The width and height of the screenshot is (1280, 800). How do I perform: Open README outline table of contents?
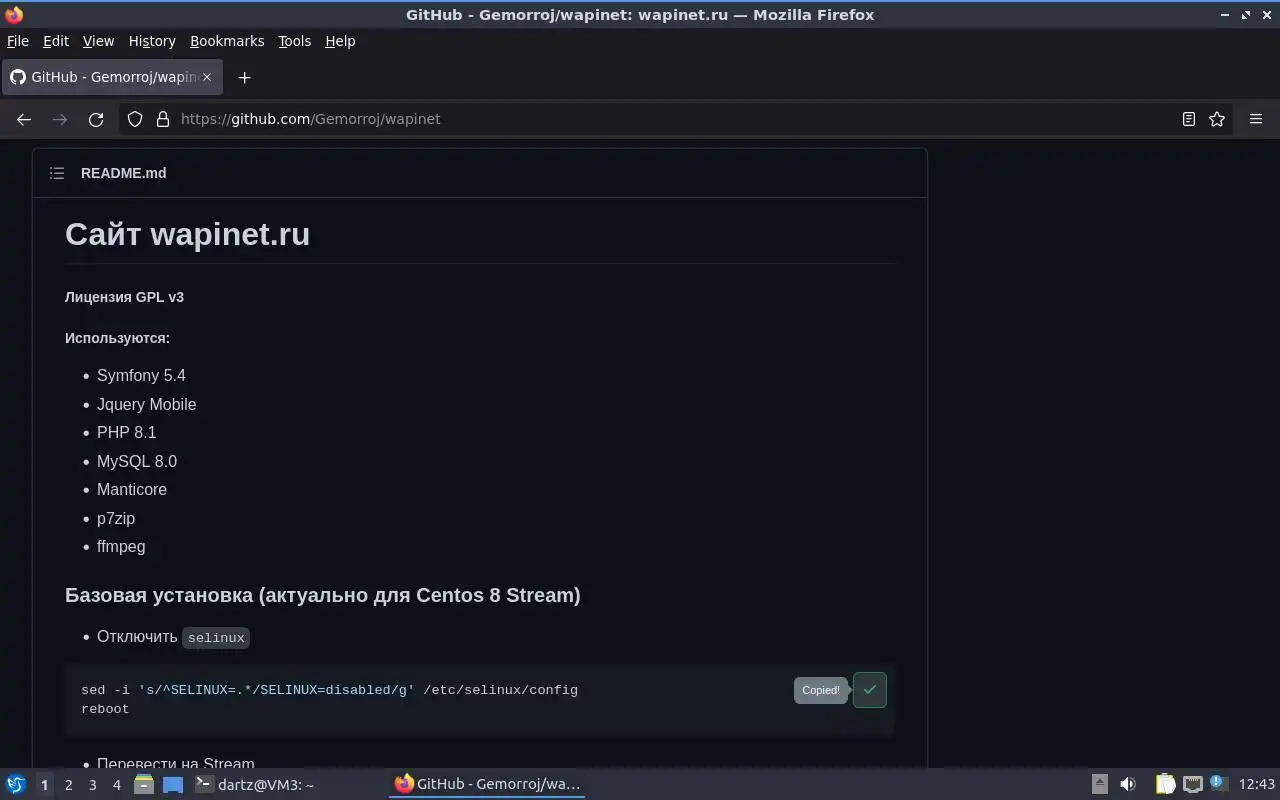tap(57, 173)
